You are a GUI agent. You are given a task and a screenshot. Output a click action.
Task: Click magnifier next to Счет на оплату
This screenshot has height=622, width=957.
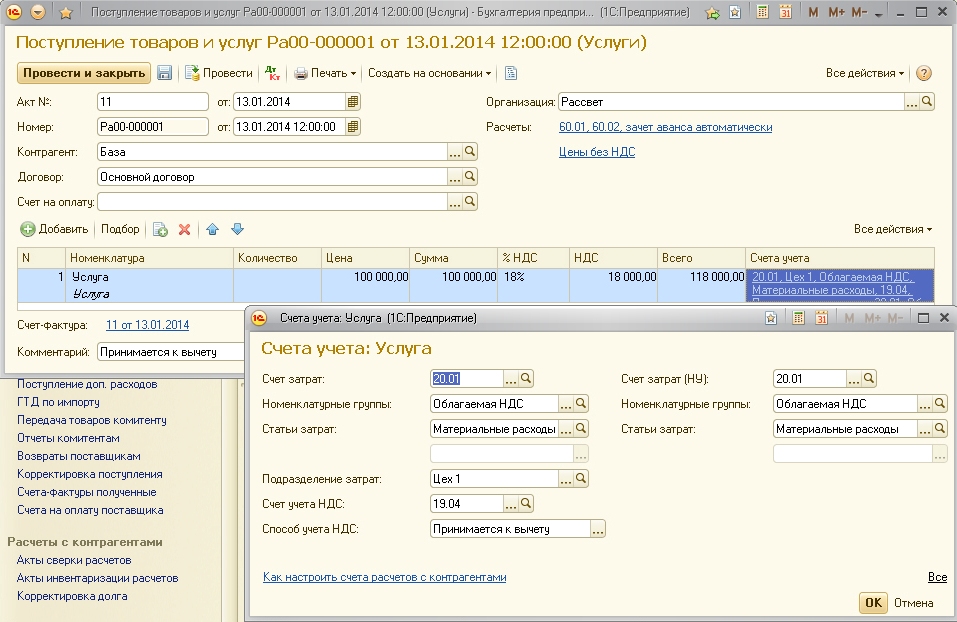pyautogui.click(x=470, y=201)
